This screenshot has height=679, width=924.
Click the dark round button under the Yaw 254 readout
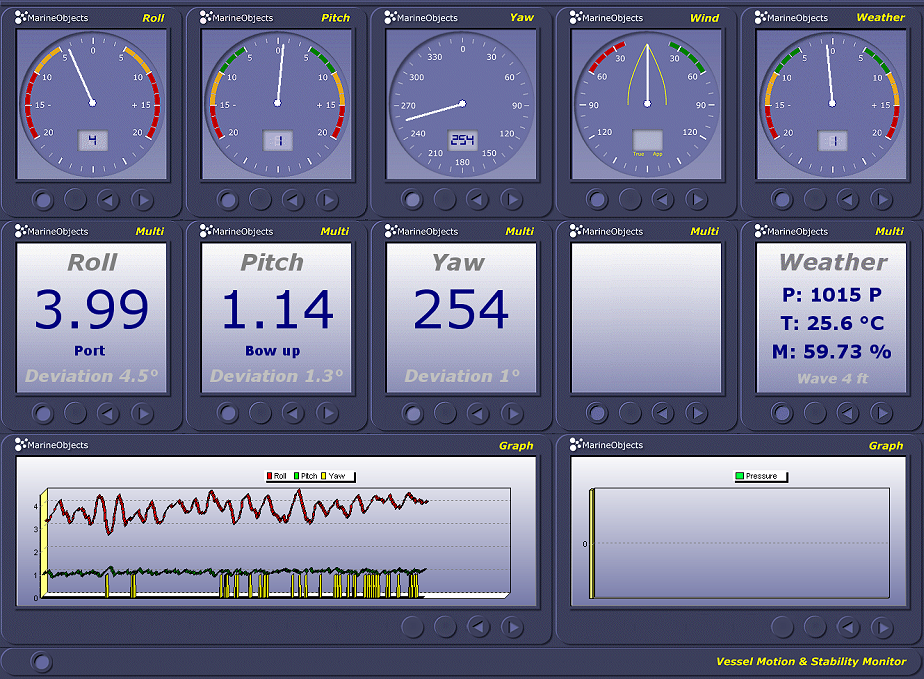click(445, 414)
